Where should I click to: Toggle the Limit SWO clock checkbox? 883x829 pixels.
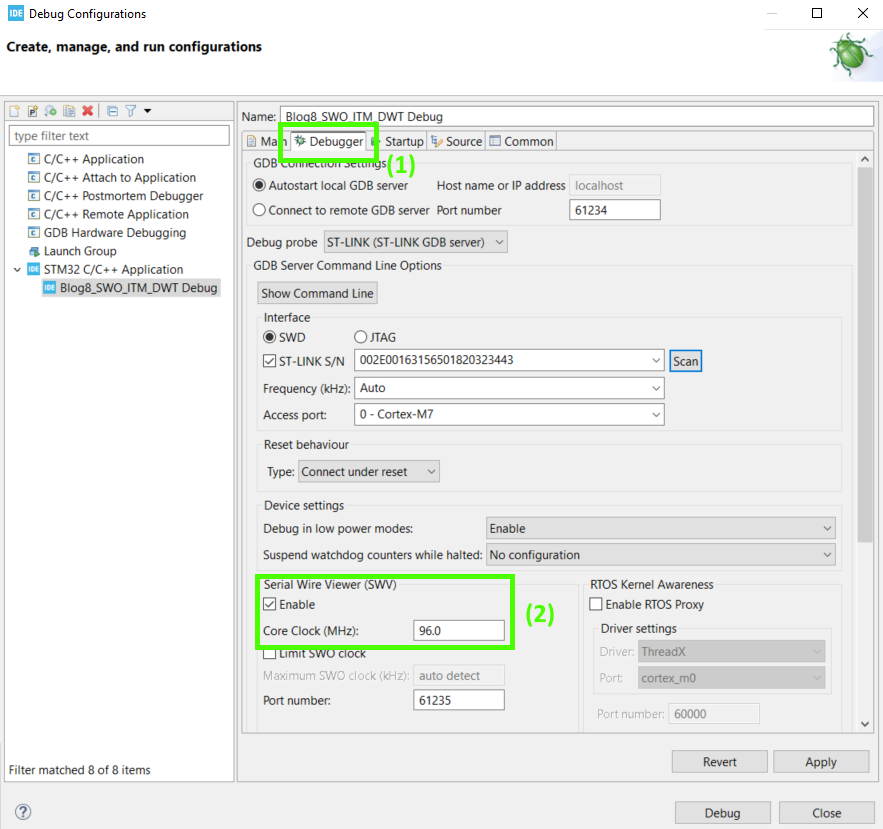[270, 653]
